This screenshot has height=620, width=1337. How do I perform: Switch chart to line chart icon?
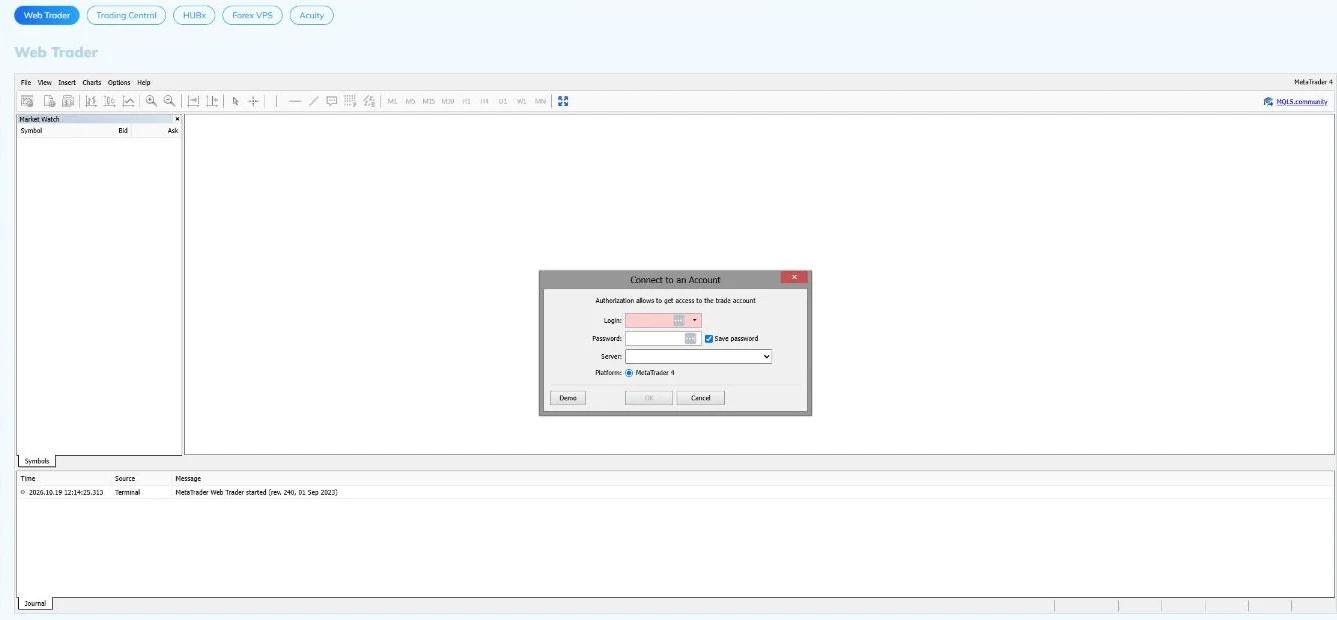(x=129, y=101)
